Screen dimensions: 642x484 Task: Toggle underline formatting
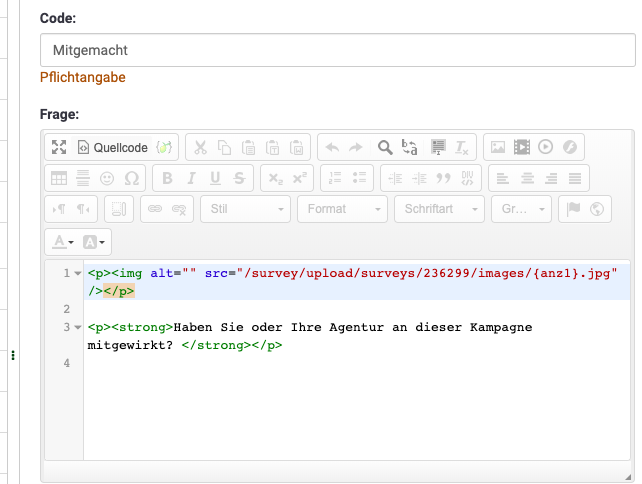[215, 178]
